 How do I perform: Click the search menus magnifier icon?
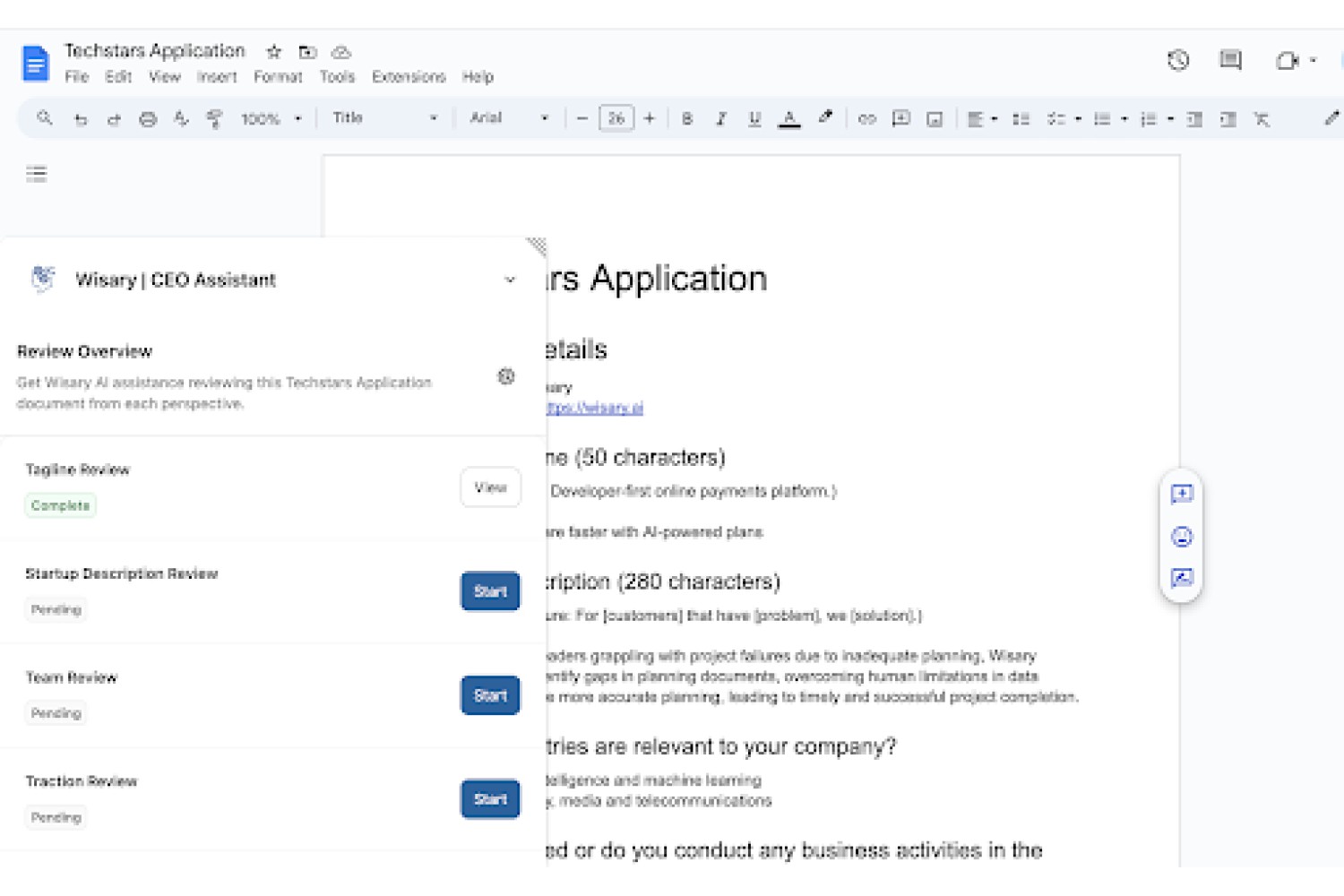45,118
